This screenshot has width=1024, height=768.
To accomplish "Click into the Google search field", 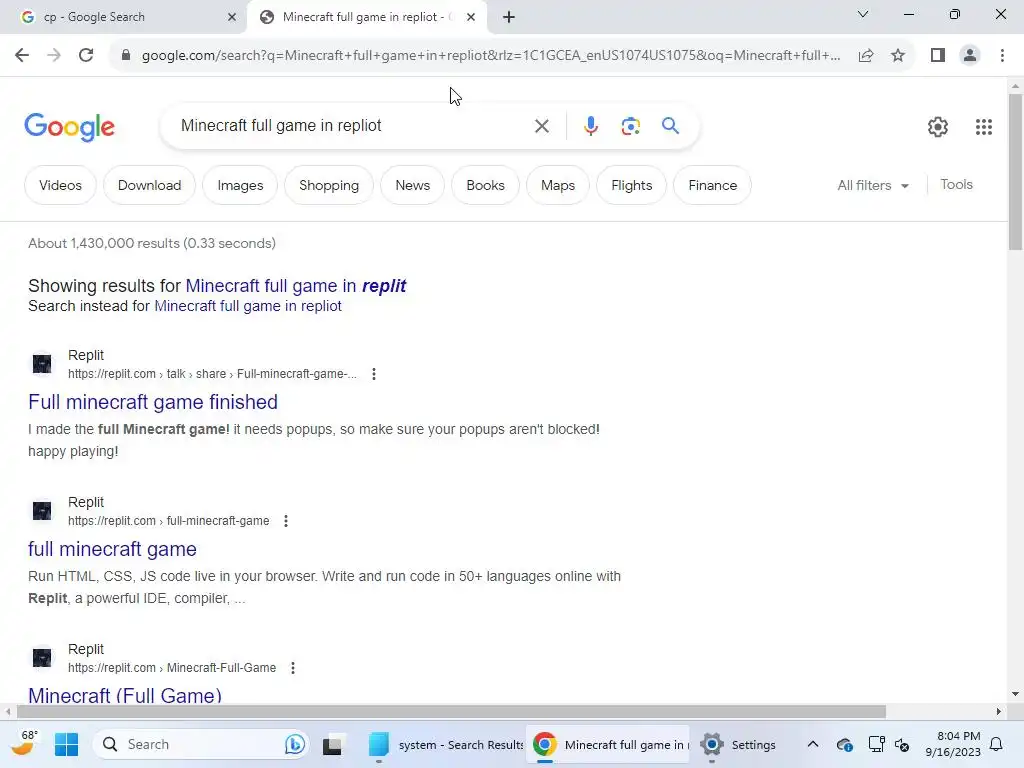I will (x=353, y=125).
